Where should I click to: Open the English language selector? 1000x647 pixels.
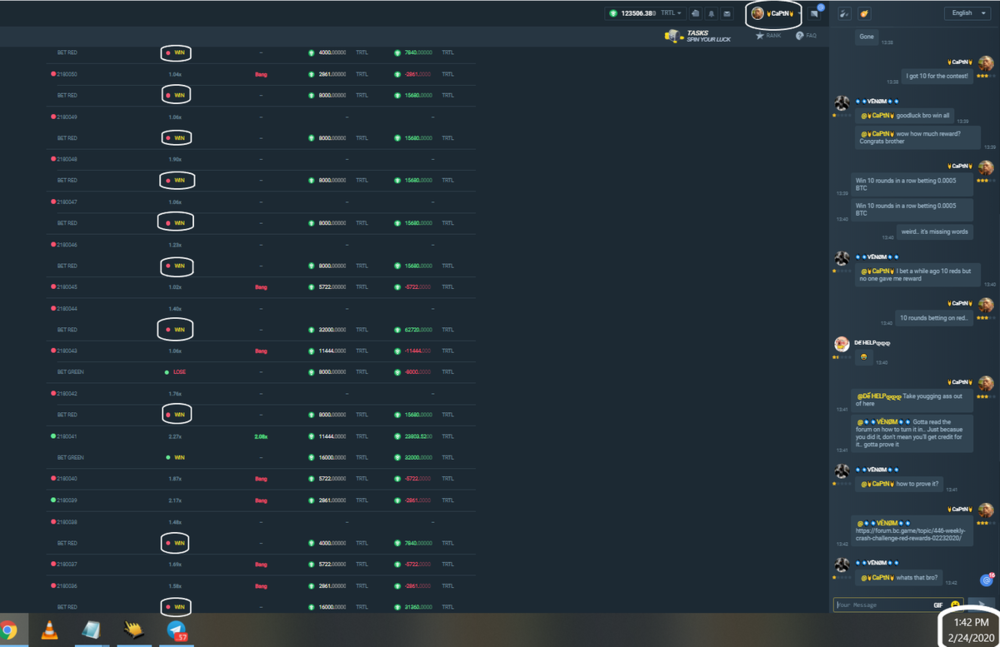pos(965,13)
